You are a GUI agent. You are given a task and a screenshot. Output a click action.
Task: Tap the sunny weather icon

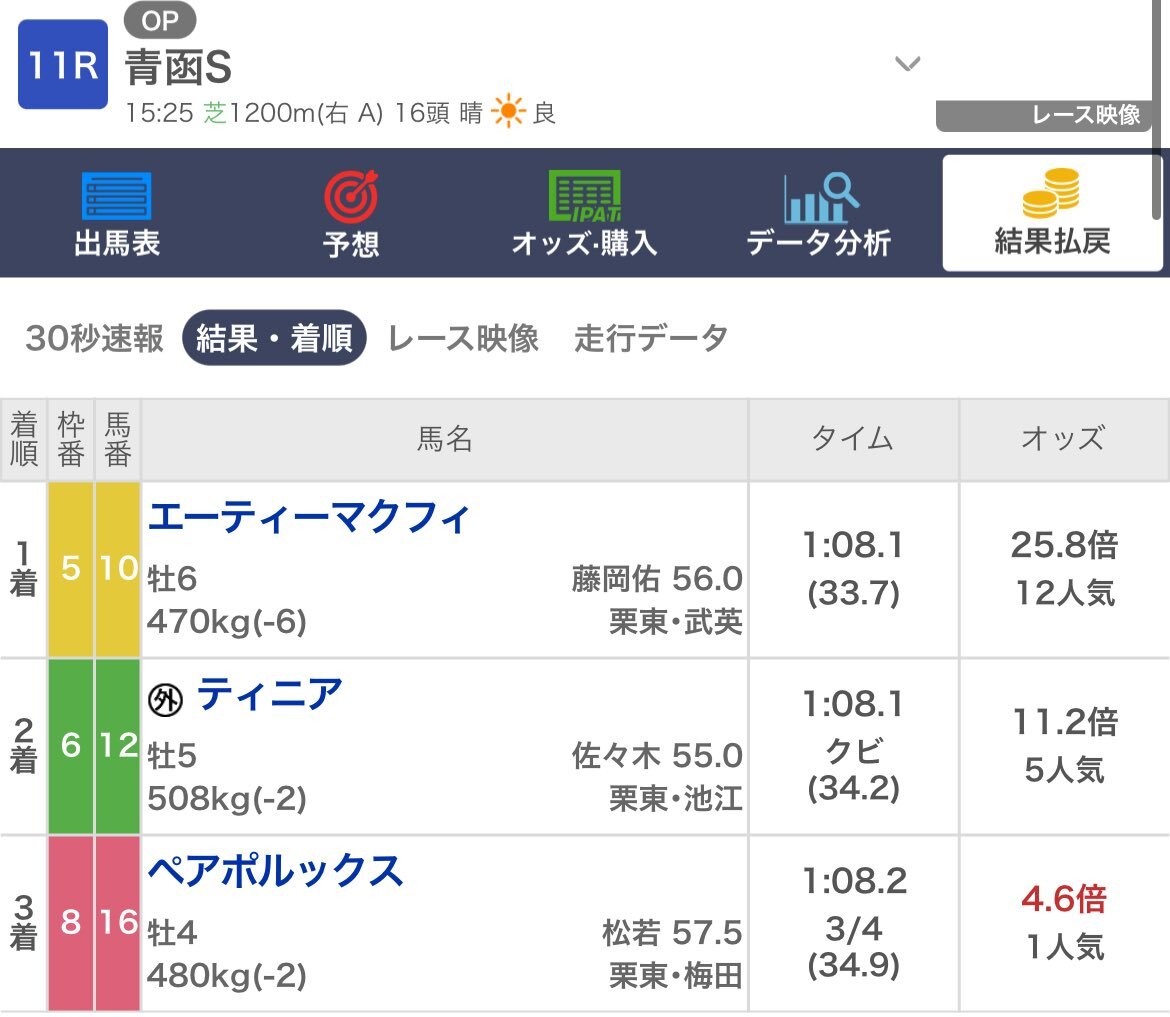coord(508,111)
